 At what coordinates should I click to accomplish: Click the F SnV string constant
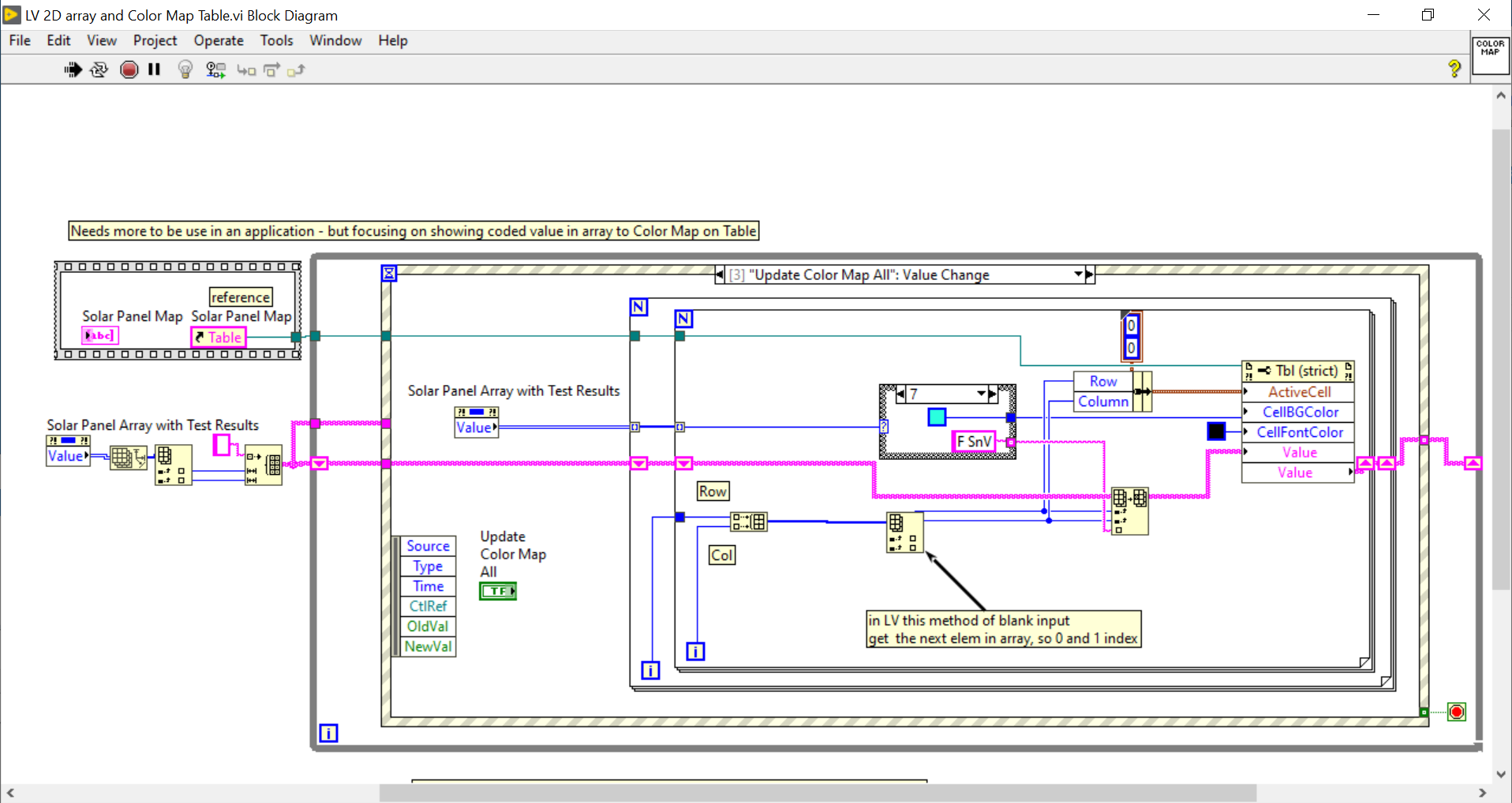(x=974, y=442)
